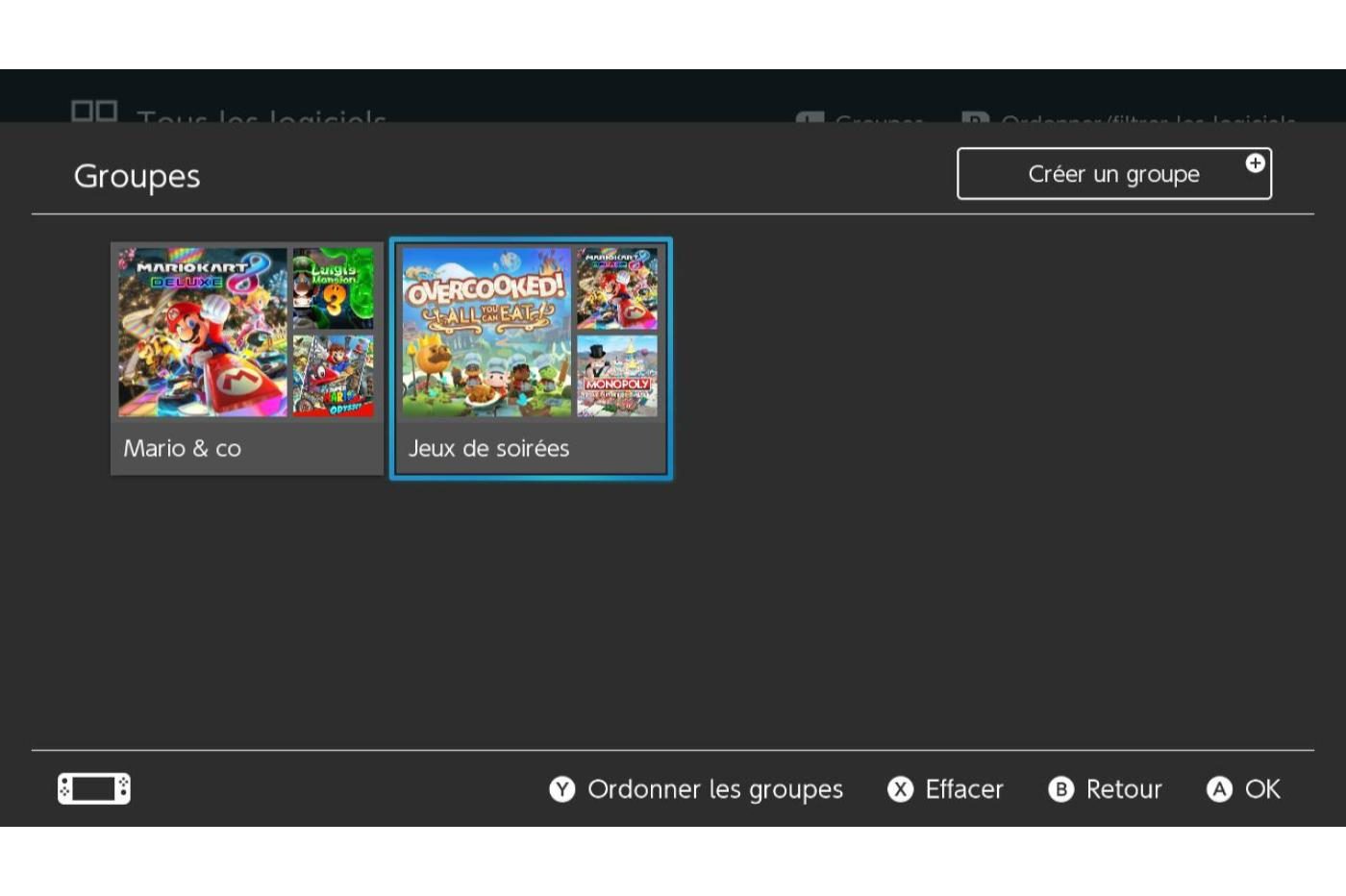Click the Groupes heading

point(137,177)
